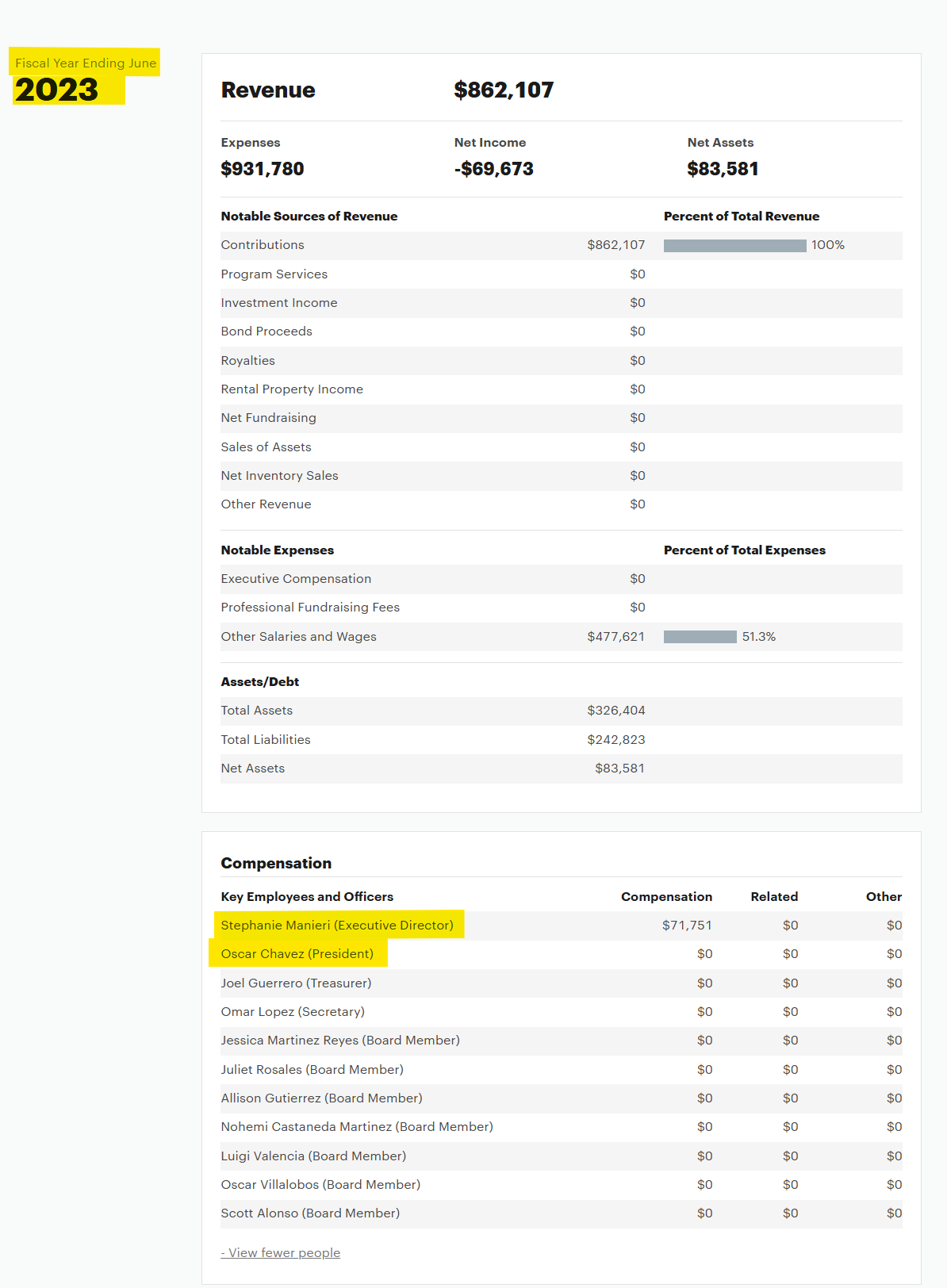Click the Other Revenue row label

266,504
